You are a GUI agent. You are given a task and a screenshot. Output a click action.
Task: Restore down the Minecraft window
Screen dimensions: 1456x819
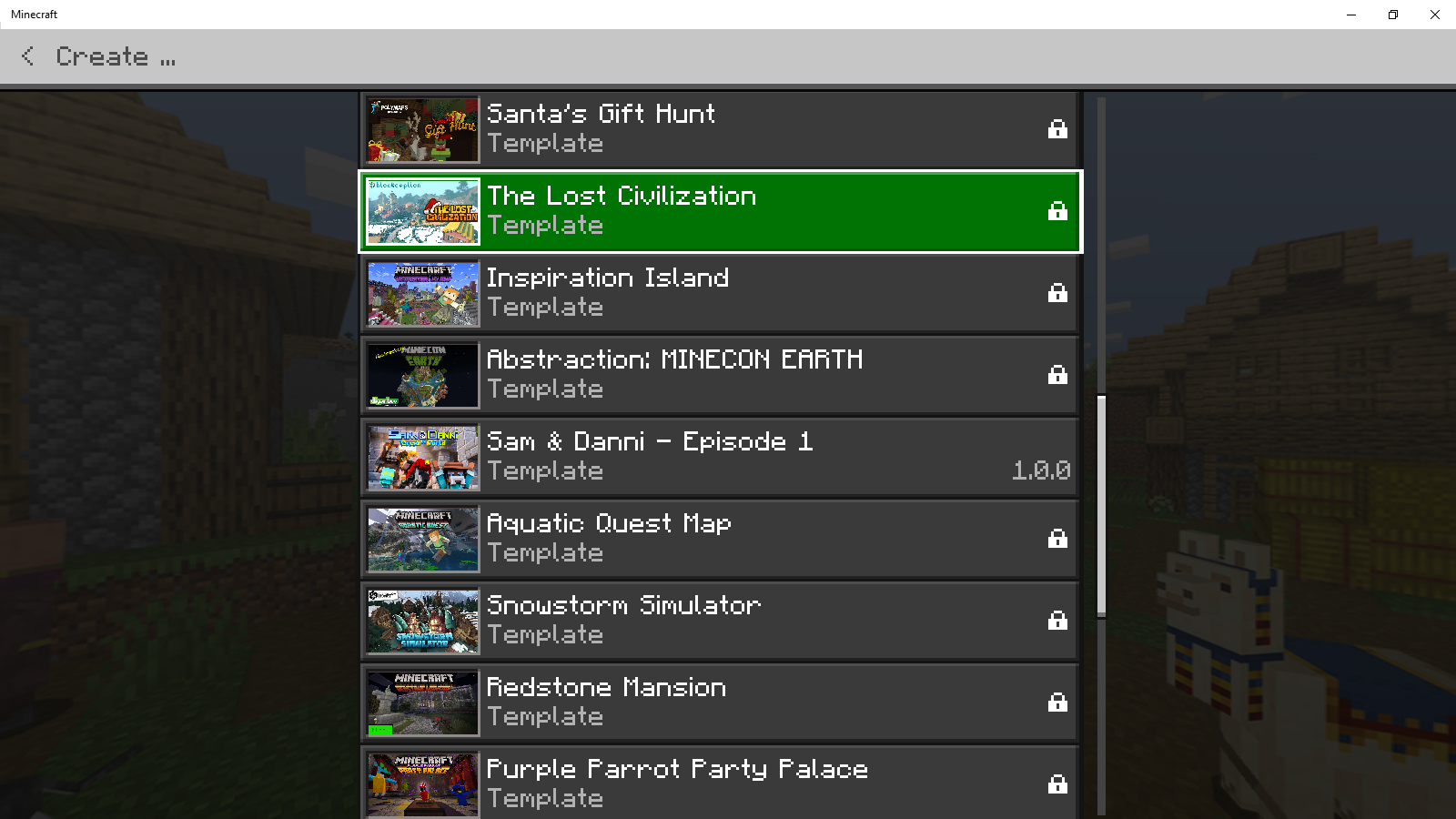1393,15
